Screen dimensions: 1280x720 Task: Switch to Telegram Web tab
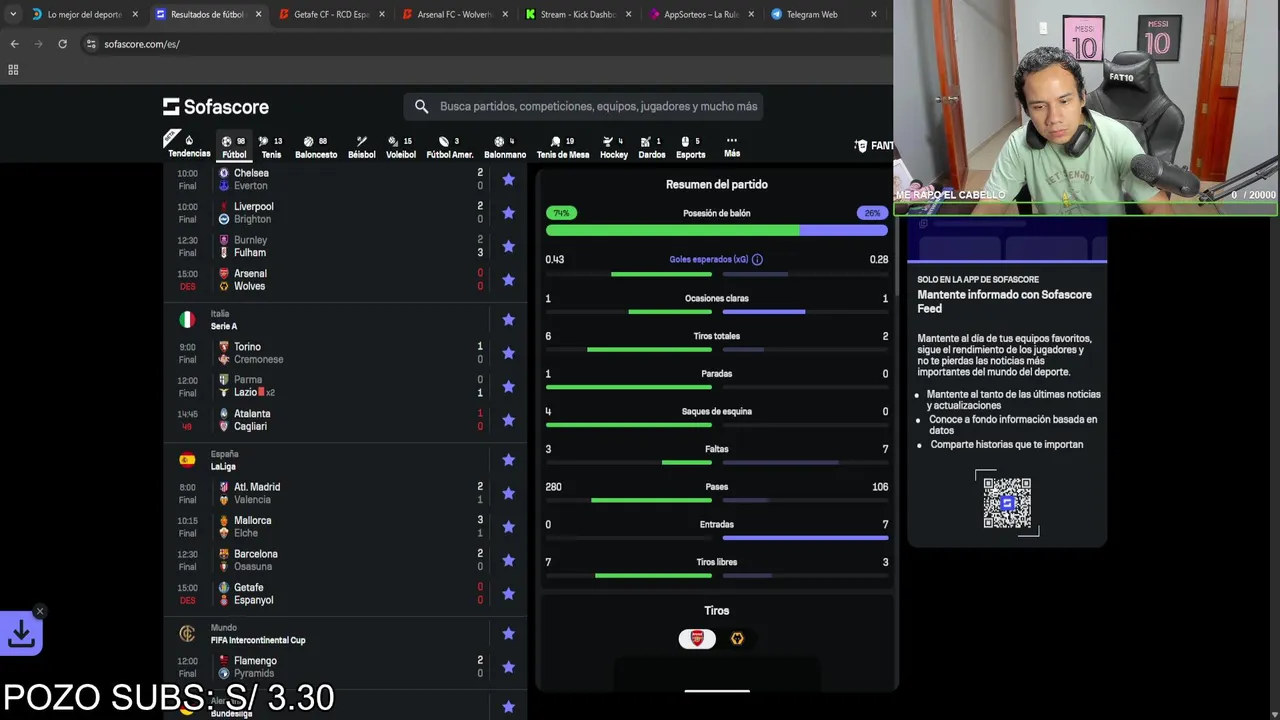coord(824,14)
